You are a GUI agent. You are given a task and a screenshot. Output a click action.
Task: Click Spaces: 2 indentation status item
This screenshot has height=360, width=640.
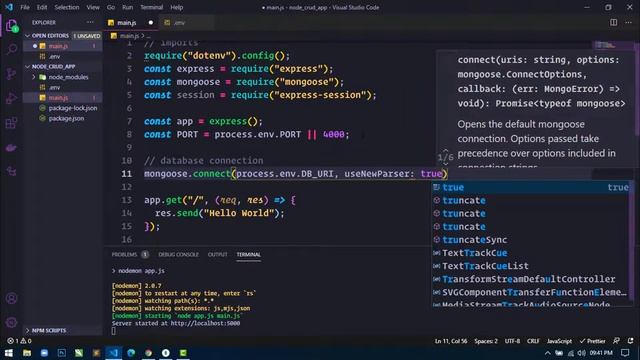486,341
